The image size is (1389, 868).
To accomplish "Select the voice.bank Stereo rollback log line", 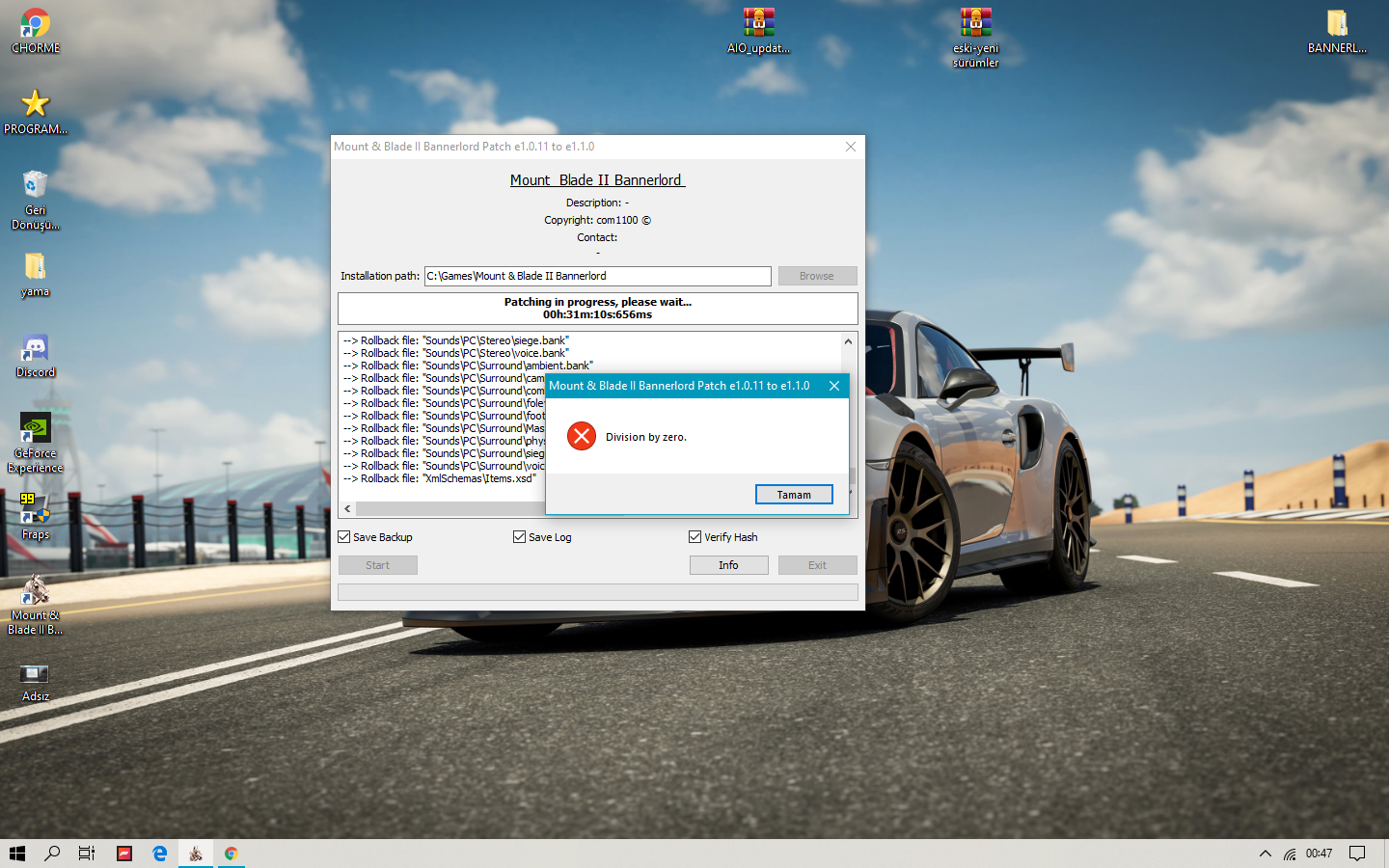I will [456, 353].
